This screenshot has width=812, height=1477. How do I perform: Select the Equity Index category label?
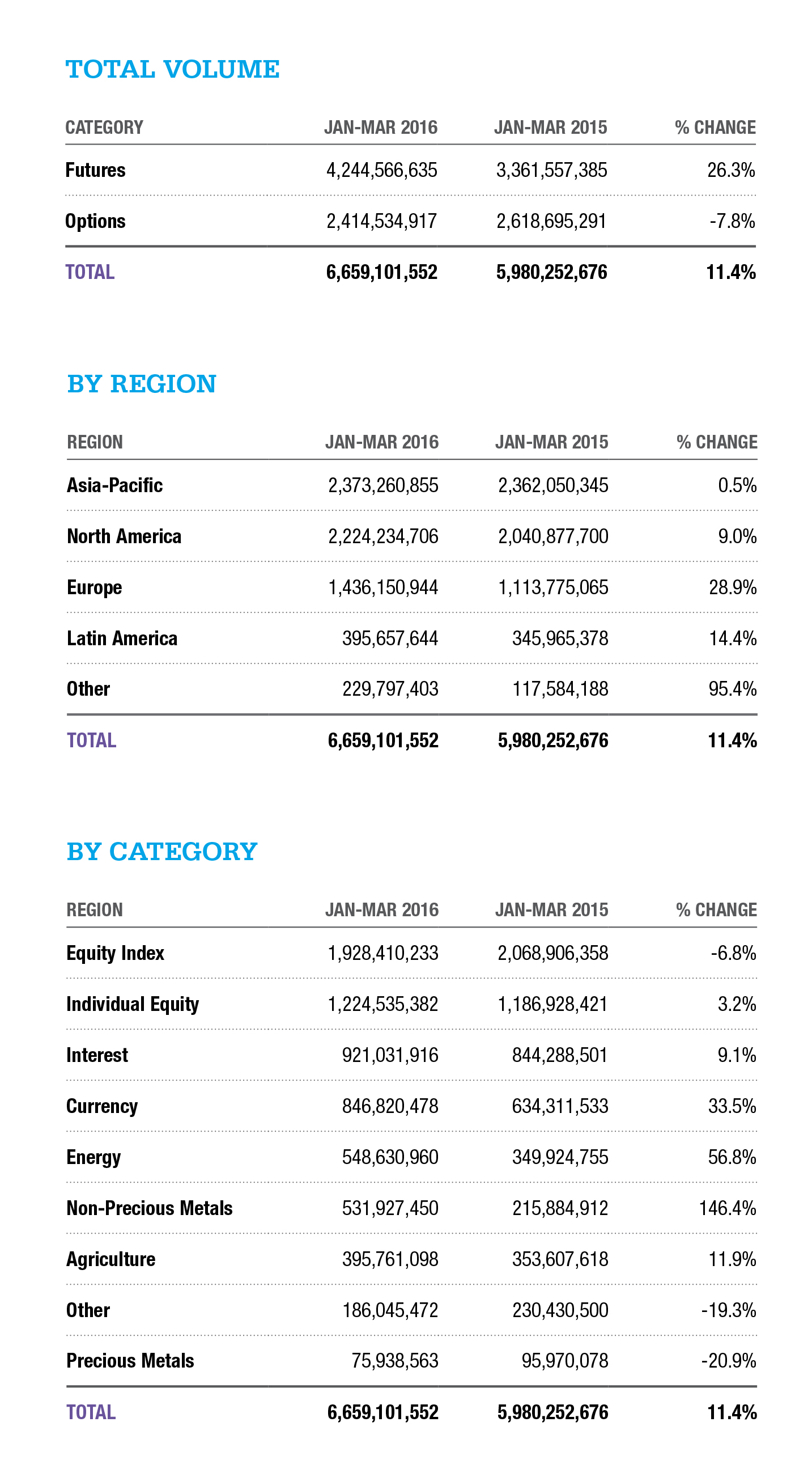point(115,953)
